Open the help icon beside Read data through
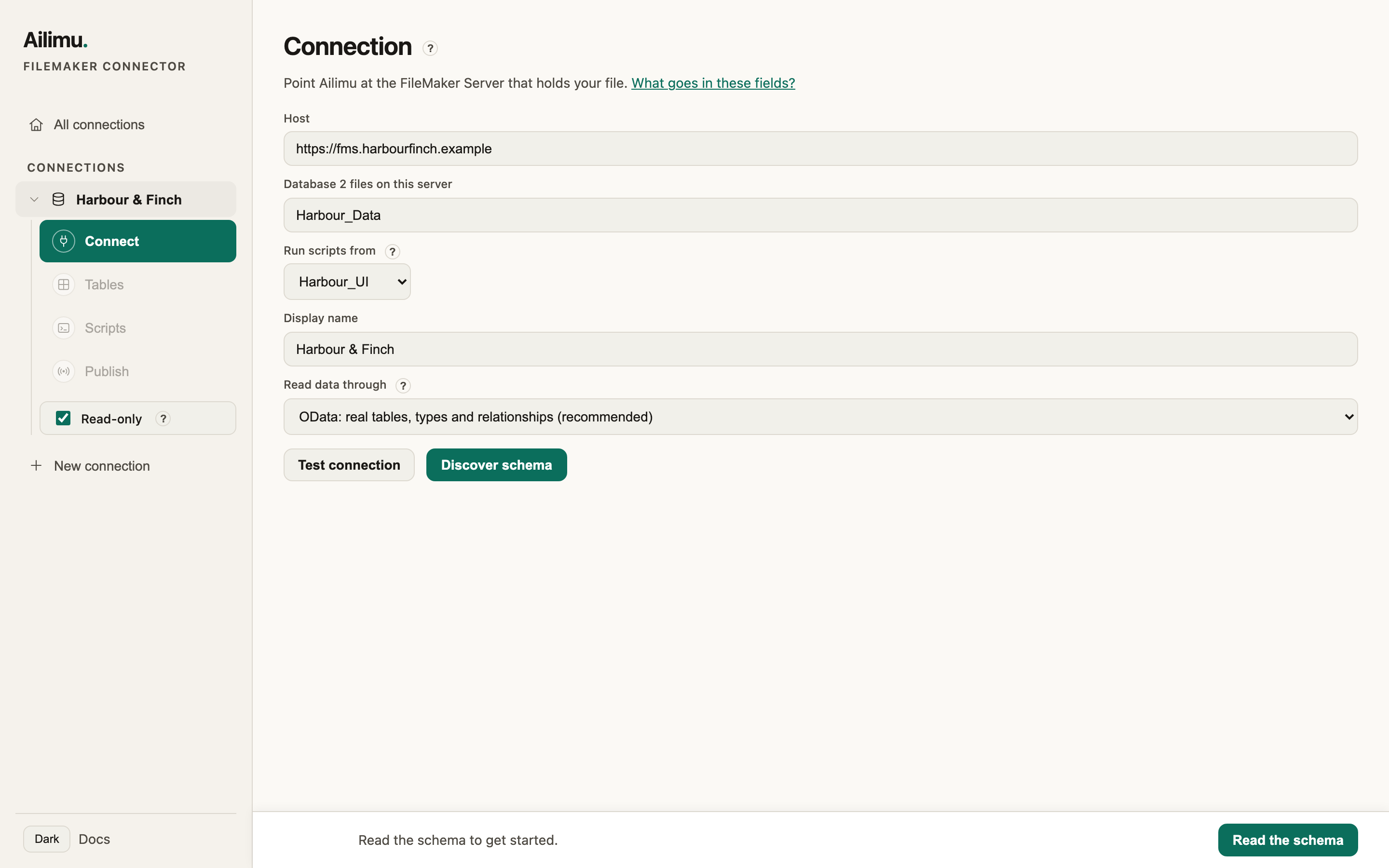Screen dimensions: 1389x868 tap(403, 386)
